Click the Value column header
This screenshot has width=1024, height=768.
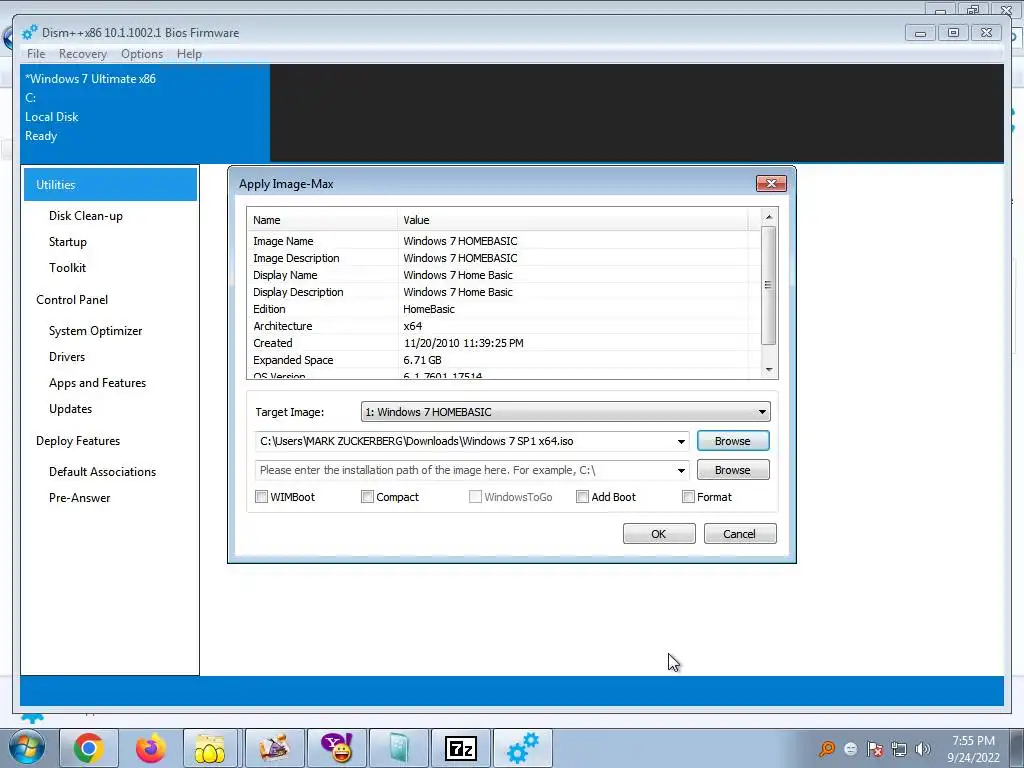(572, 220)
